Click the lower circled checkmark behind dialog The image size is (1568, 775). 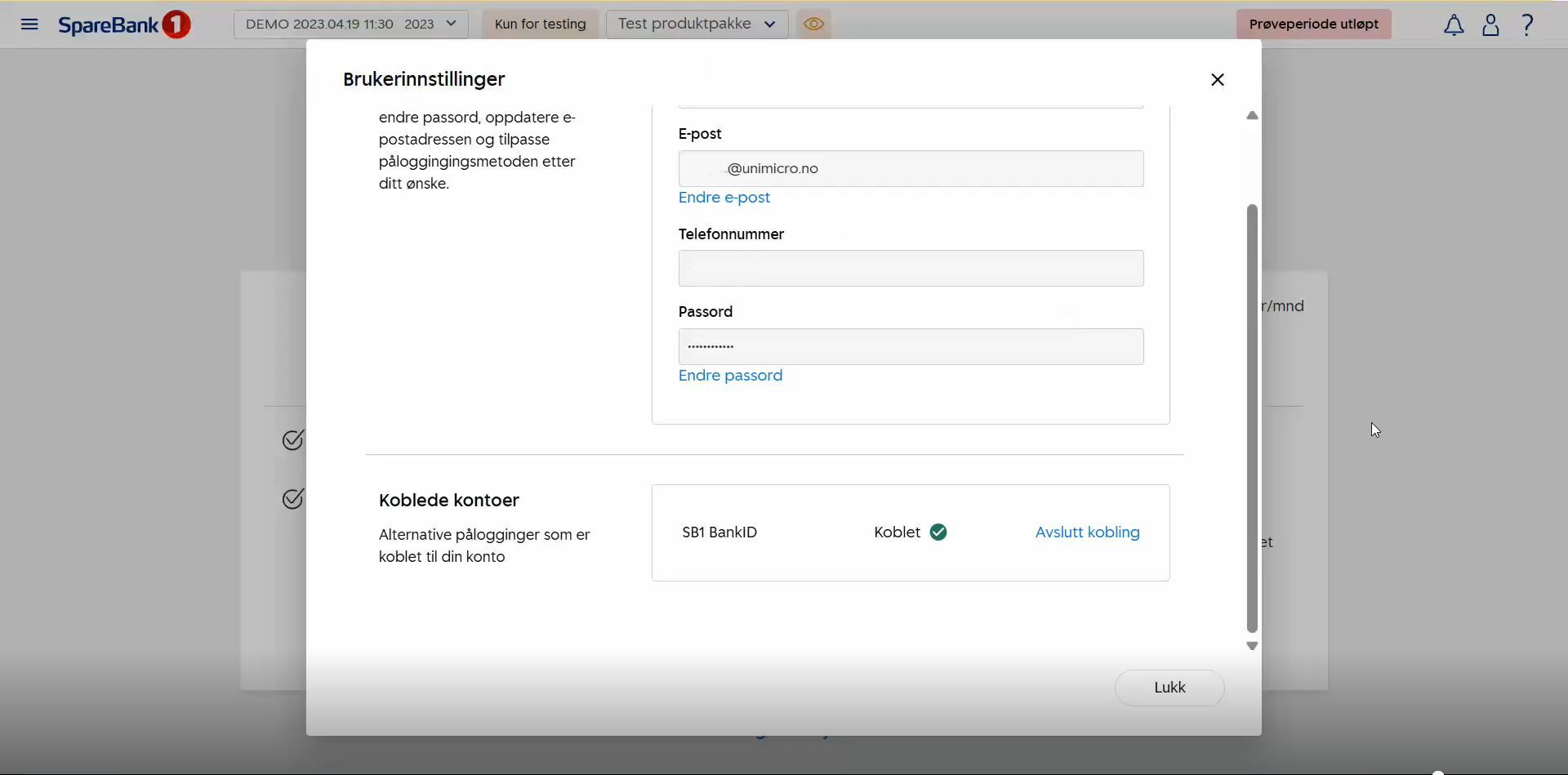click(x=292, y=499)
